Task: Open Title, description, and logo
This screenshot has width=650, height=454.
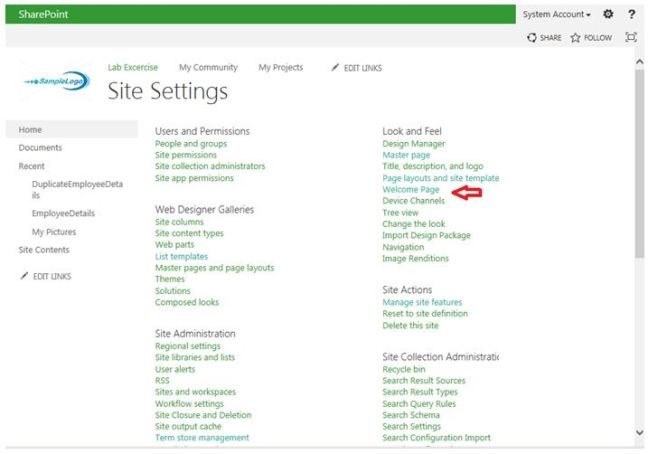Action: tap(433, 166)
